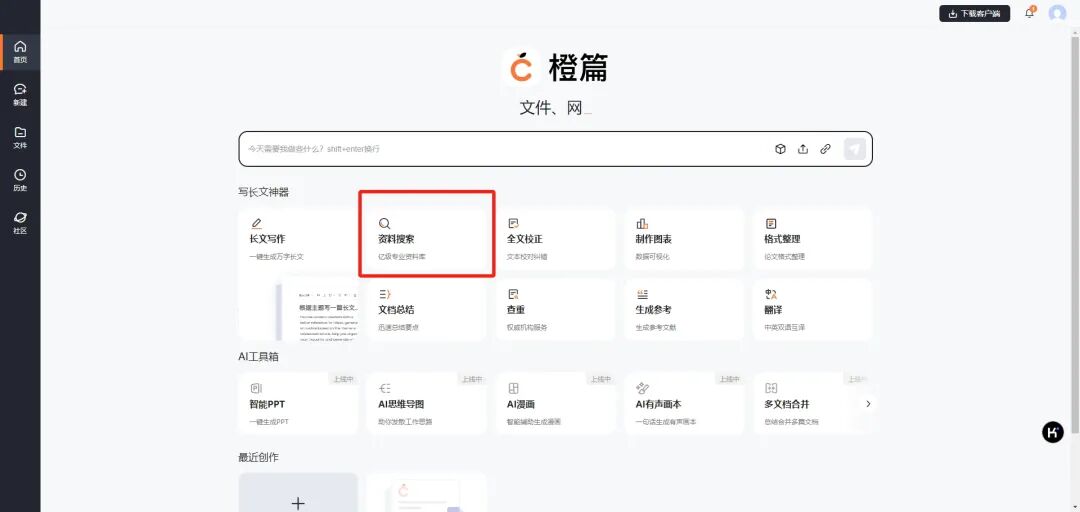This screenshot has height=512, width=1080.
Task: Open the 生成参考 card
Action: point(684,309)
